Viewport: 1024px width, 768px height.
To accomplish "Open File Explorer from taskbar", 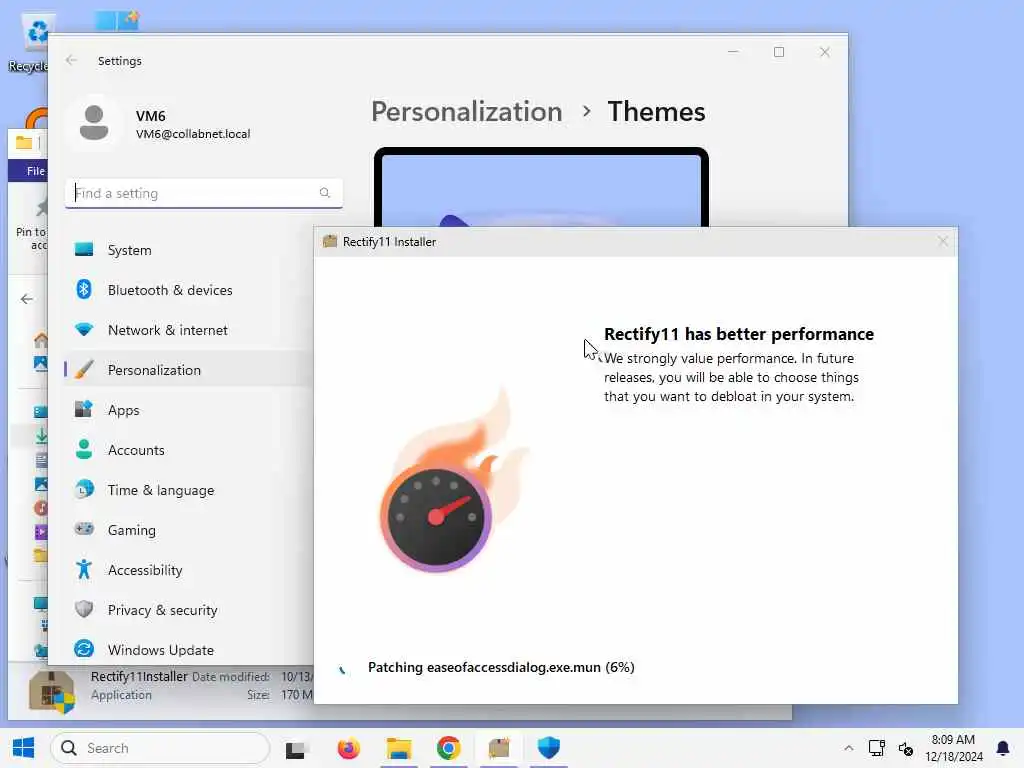I will tap(398, 748).
